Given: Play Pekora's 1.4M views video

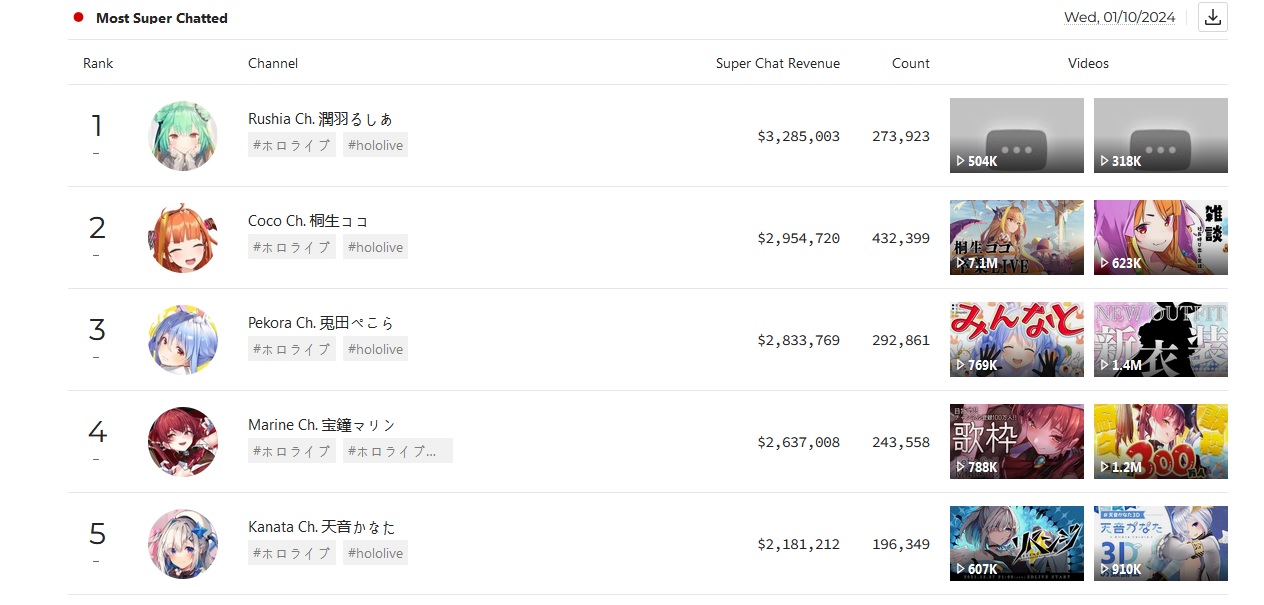Looking at the screenshot, I should 1160,339.
